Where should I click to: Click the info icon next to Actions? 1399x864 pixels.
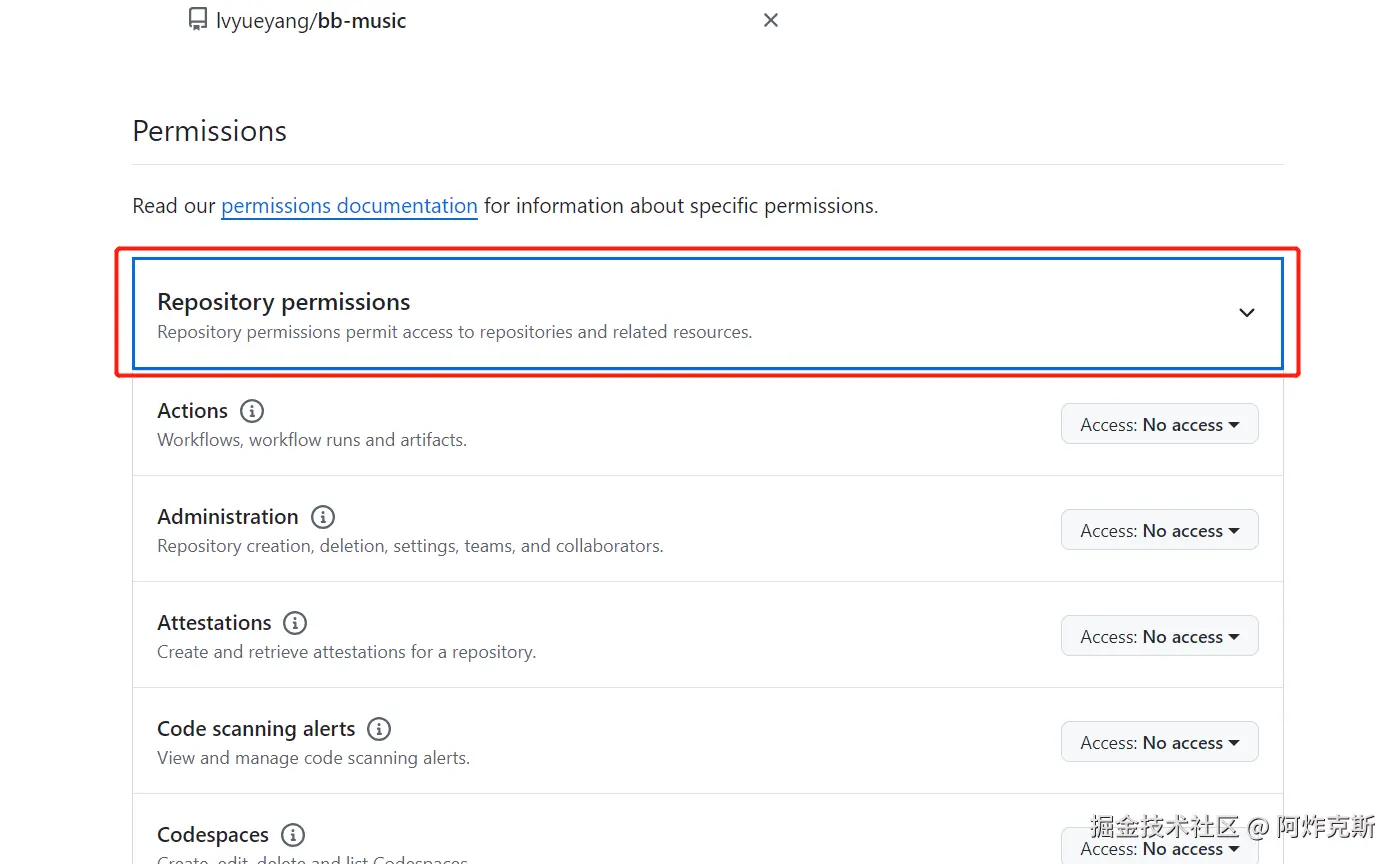point(252,411)
